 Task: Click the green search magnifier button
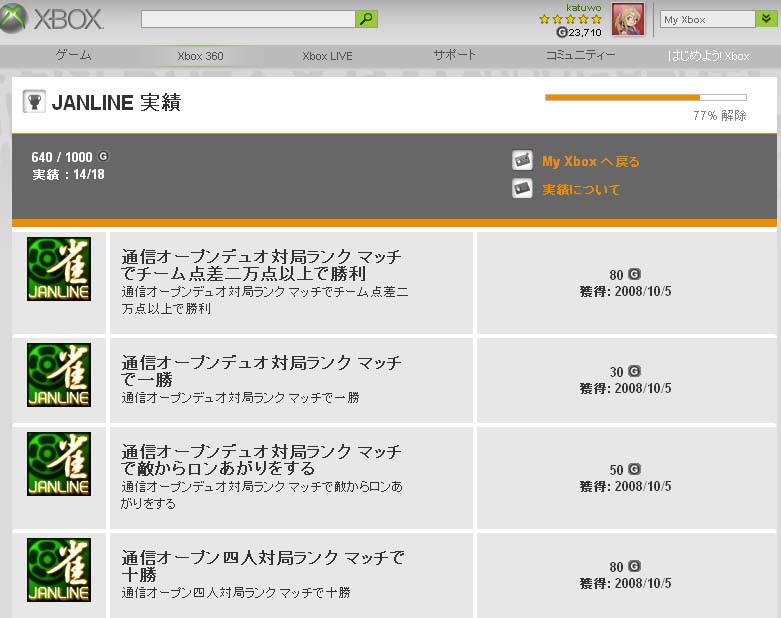[x=366, y=19]
